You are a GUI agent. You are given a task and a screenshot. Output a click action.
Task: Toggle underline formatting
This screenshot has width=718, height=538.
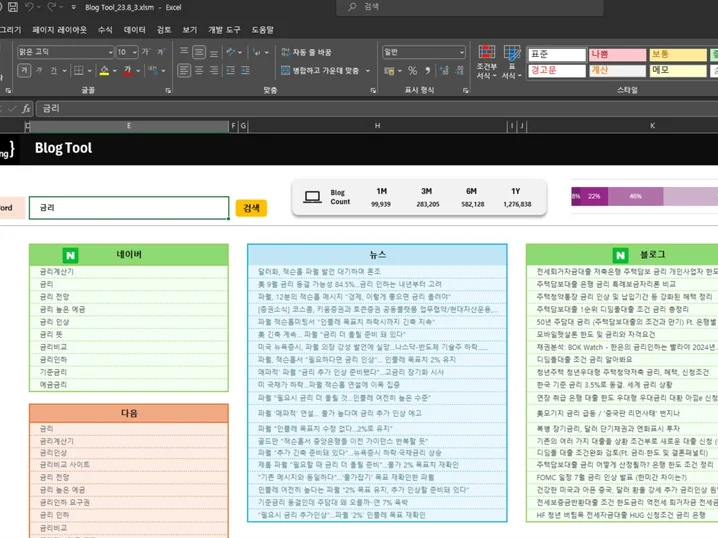point(54,71)
